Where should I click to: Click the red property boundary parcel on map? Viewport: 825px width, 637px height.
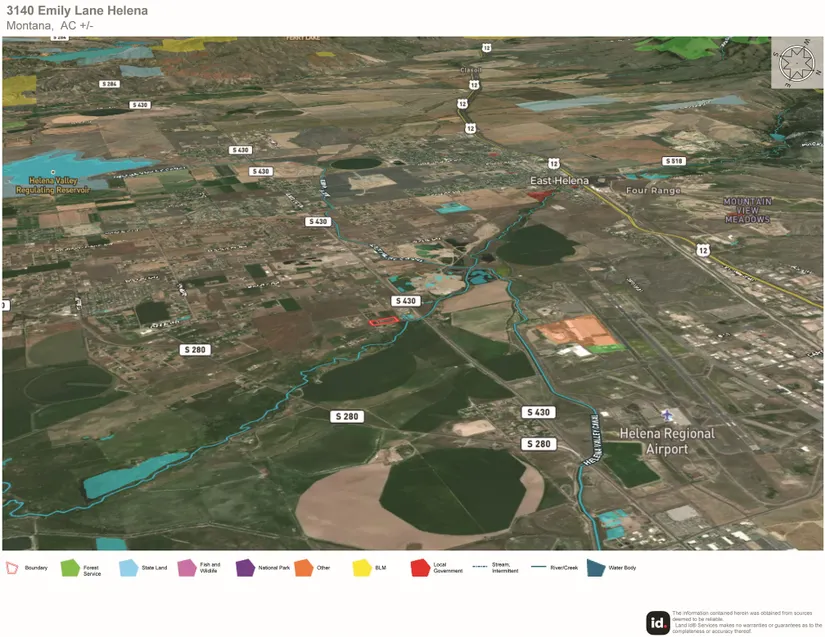point(383,321)
